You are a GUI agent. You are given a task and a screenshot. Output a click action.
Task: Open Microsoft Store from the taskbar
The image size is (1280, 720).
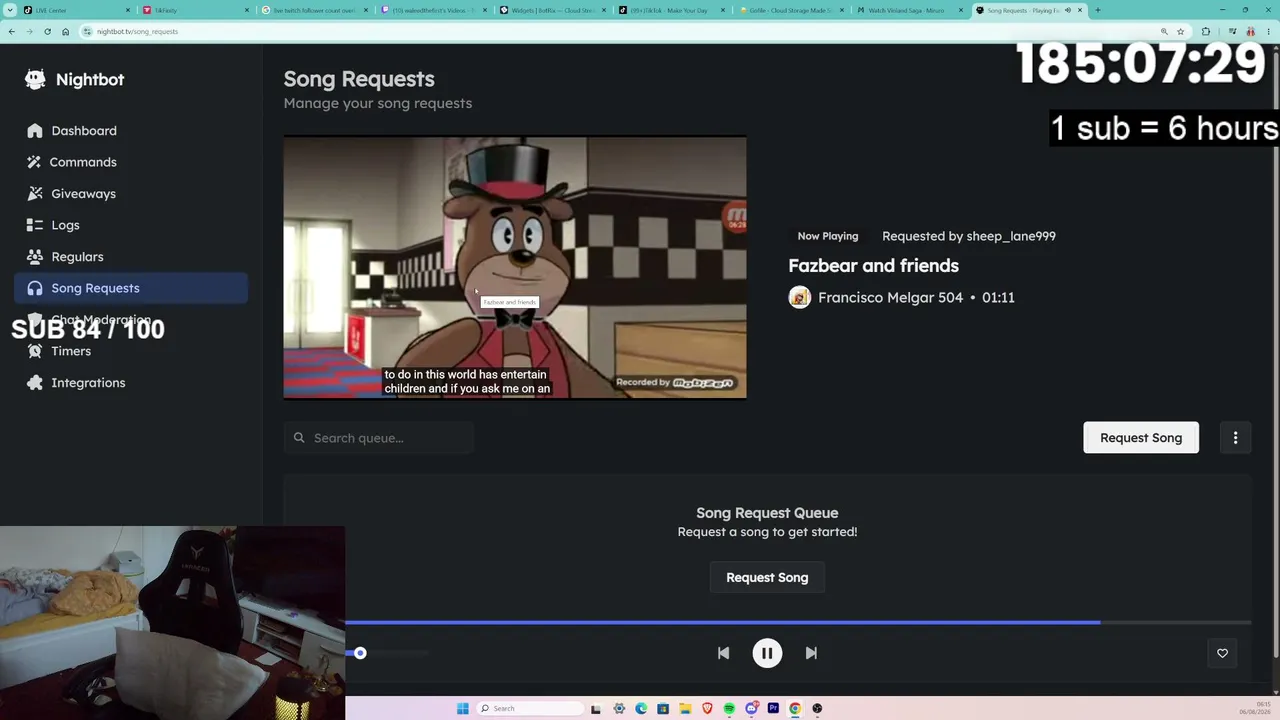(x=663, y=708)
